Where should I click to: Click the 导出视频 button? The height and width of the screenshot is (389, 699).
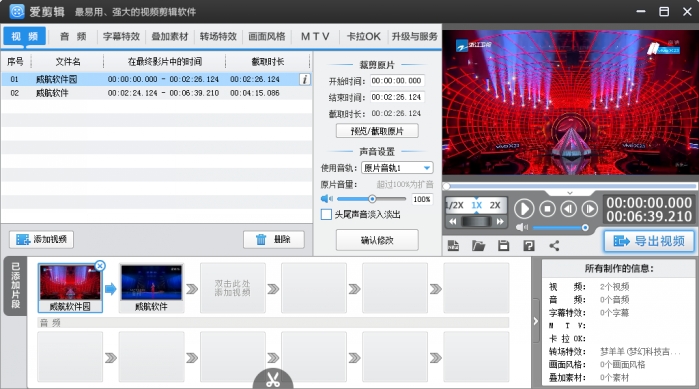[649, 241]
